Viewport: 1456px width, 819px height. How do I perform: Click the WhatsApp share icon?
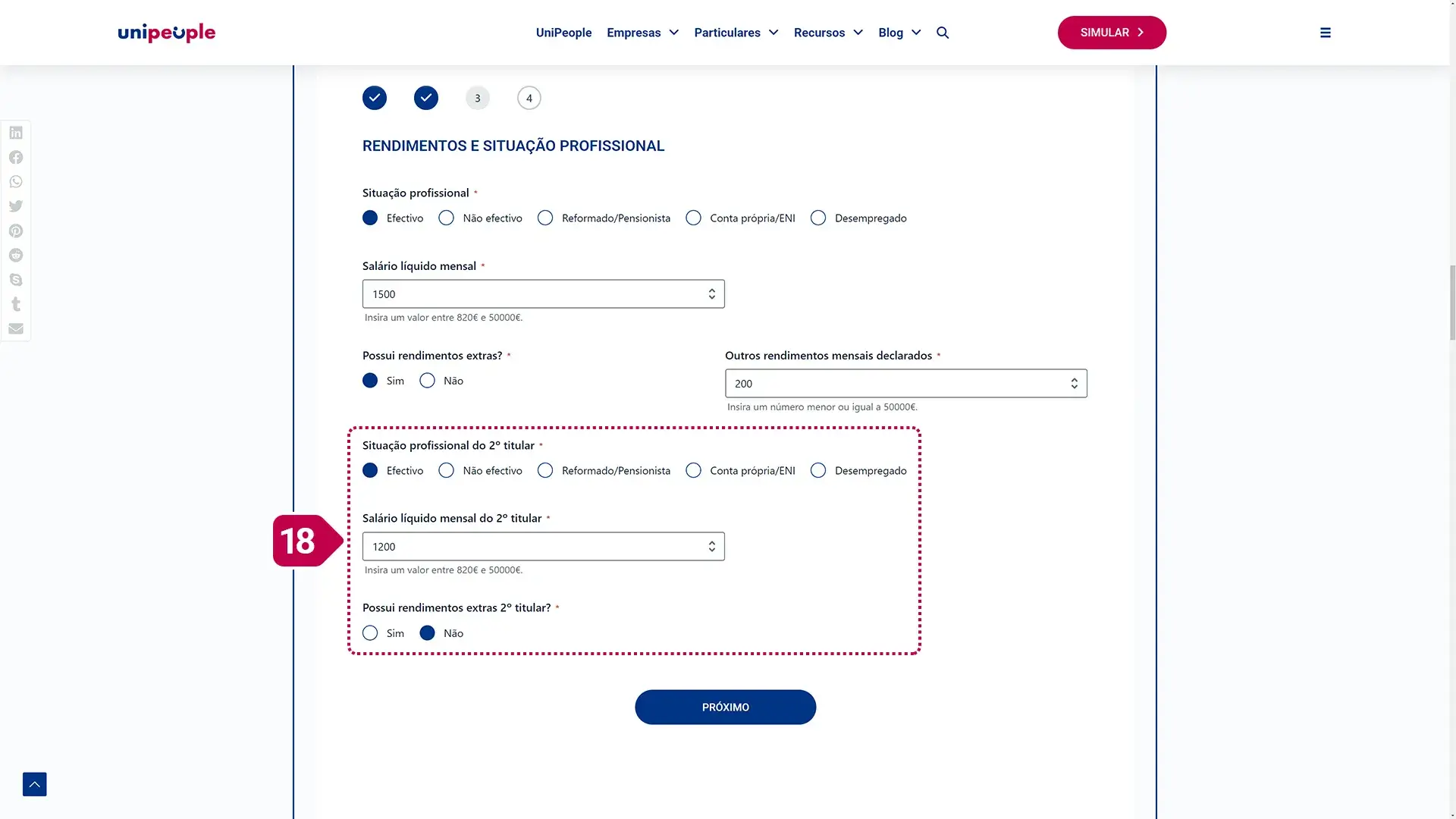(16, 182)
